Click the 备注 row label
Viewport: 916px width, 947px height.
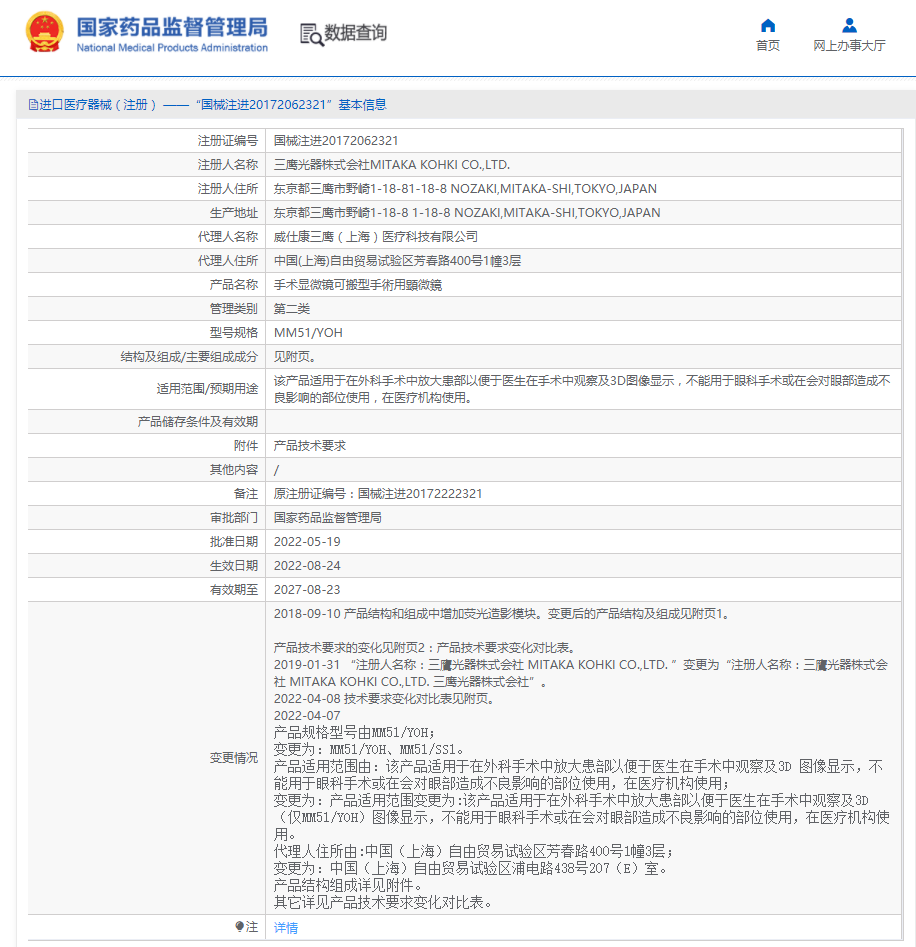coord(246,494)
